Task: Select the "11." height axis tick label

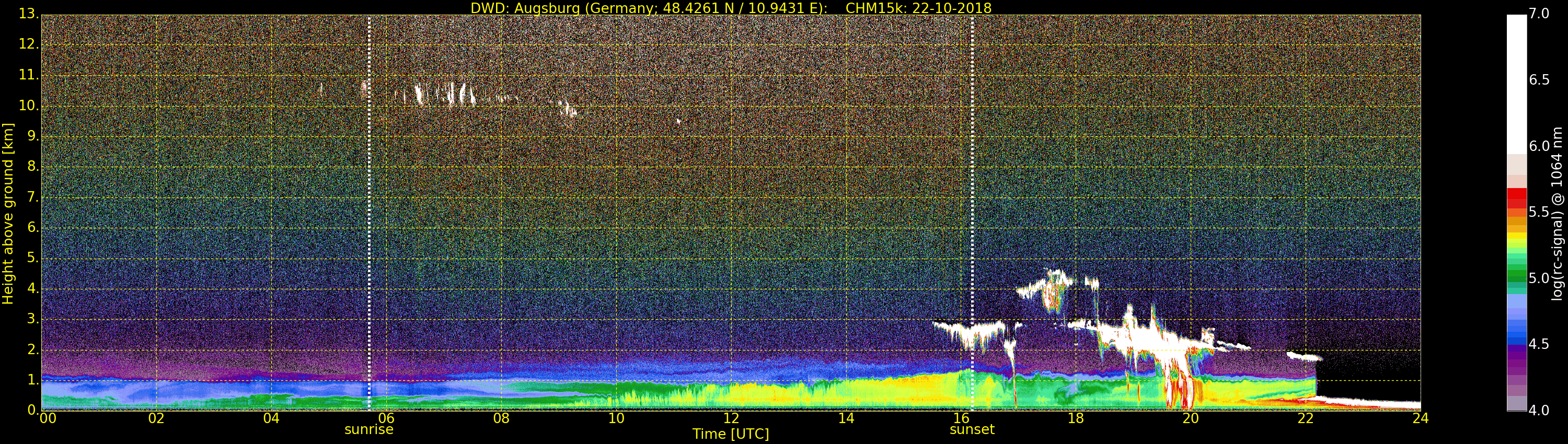Action: click(x=29, y=75)
